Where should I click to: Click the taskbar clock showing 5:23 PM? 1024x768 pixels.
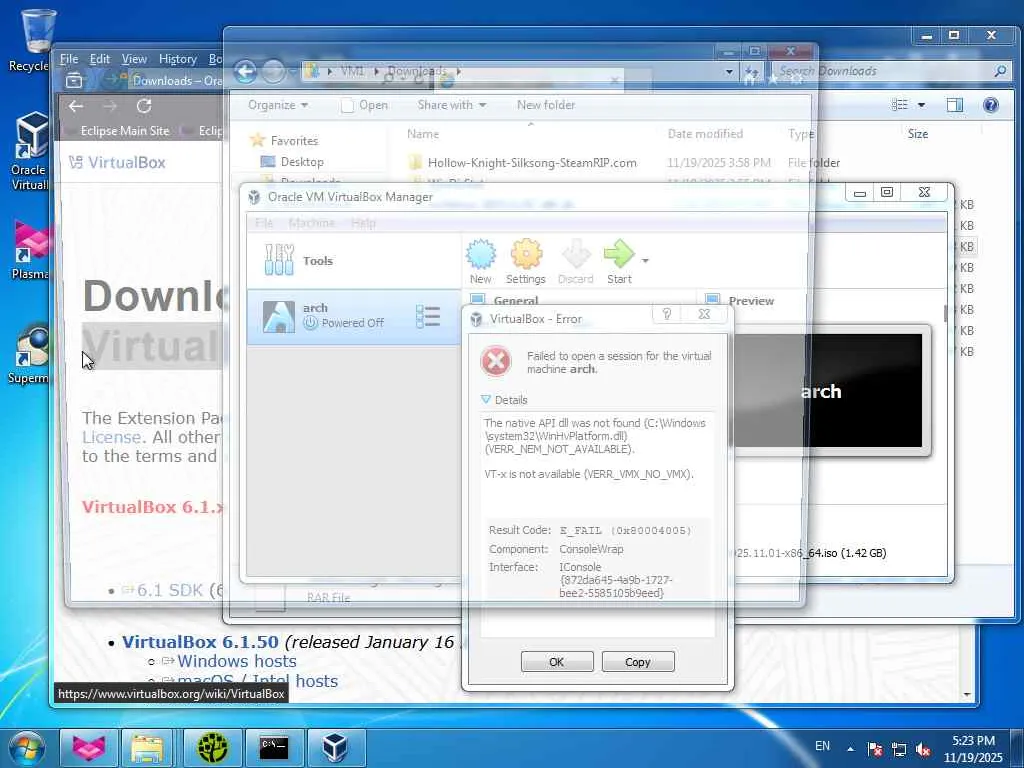pos(973,749)
